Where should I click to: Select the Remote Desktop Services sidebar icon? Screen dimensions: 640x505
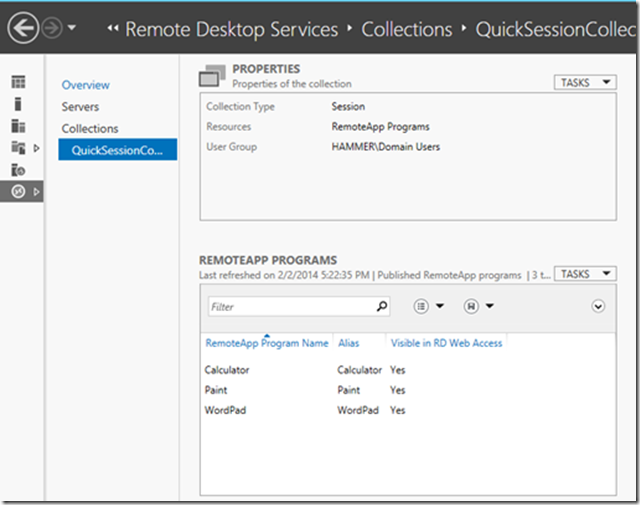click(x=18, y=191)
